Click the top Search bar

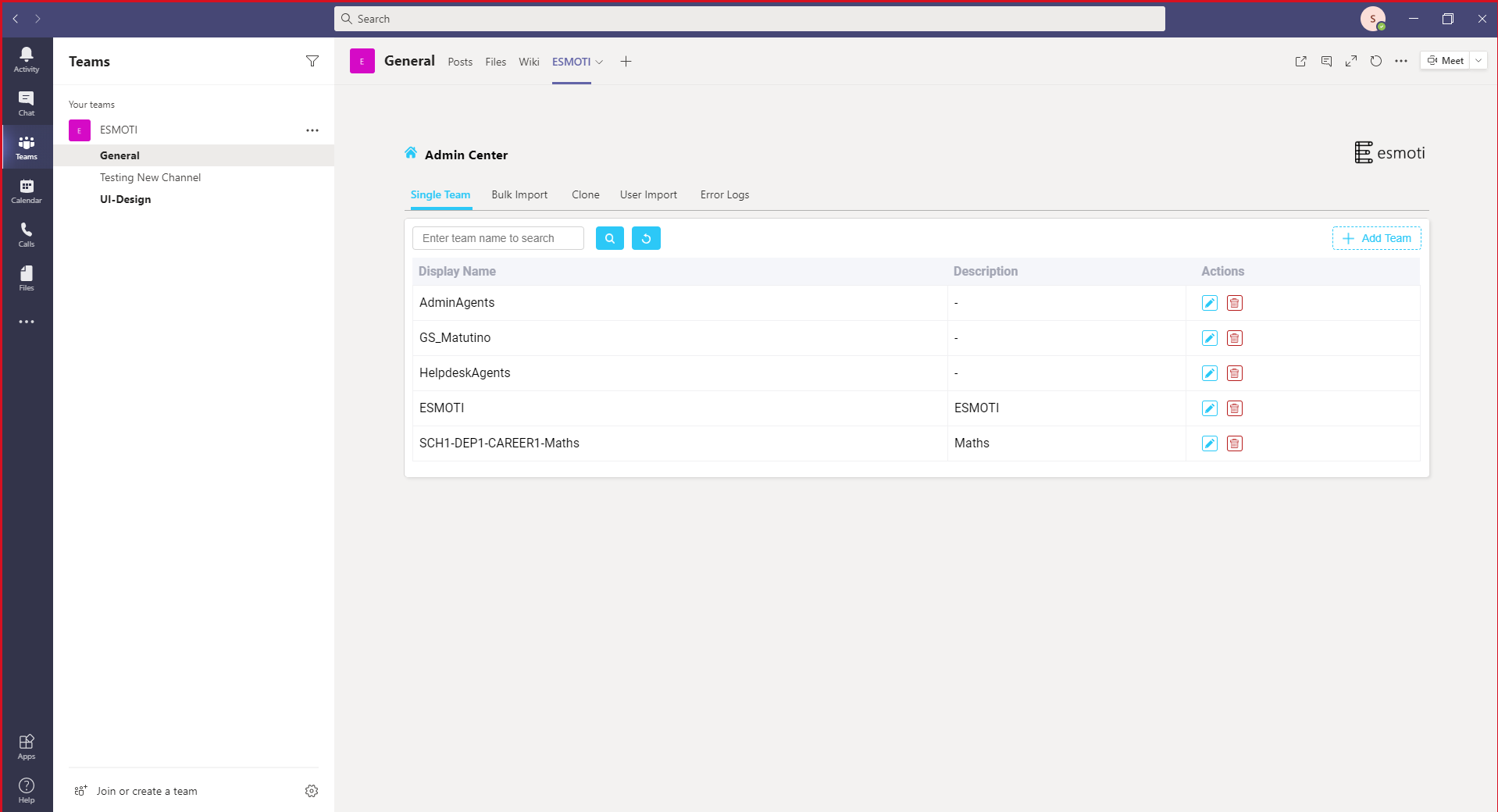[x=750, y=19]
